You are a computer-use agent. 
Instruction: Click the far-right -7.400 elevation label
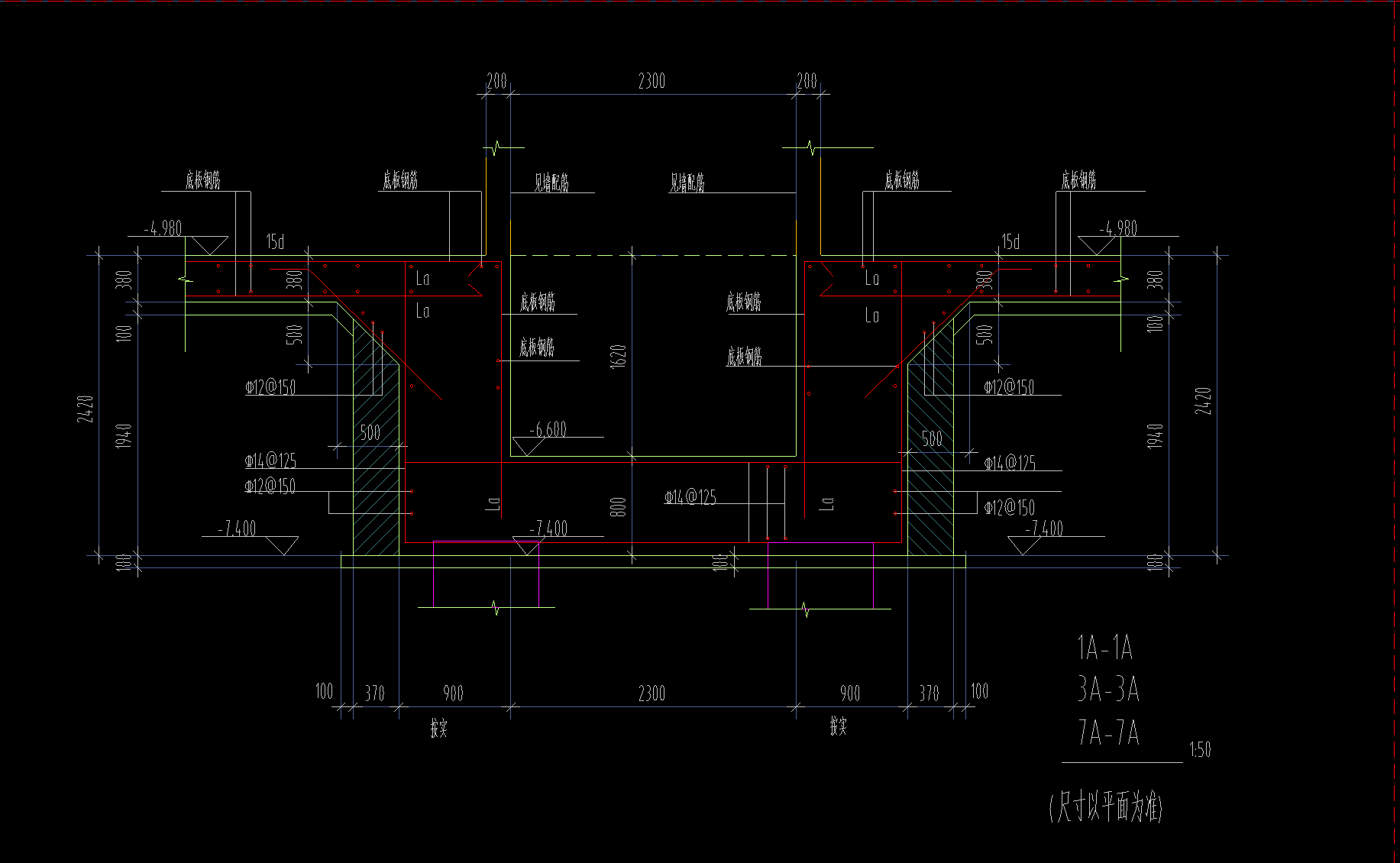click(1044, 528)
